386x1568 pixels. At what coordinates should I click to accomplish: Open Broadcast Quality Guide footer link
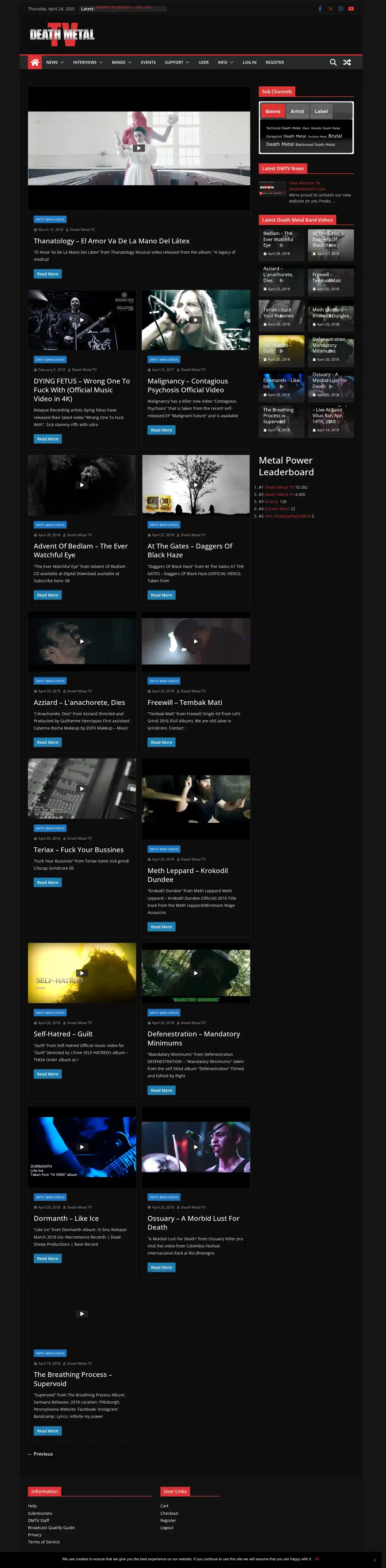coord(51,1527)
